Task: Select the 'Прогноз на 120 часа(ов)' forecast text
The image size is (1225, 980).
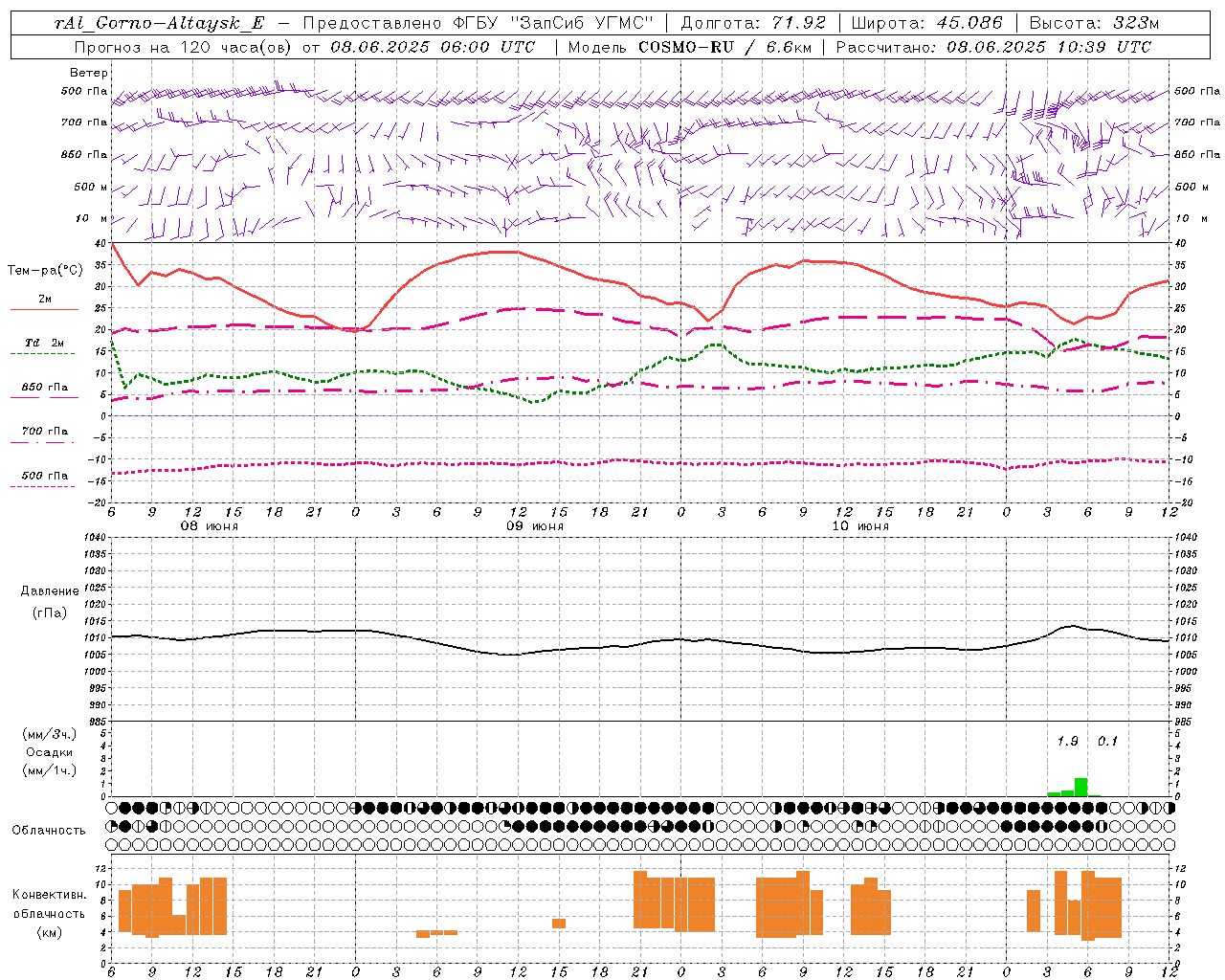Action: point(184,47)
